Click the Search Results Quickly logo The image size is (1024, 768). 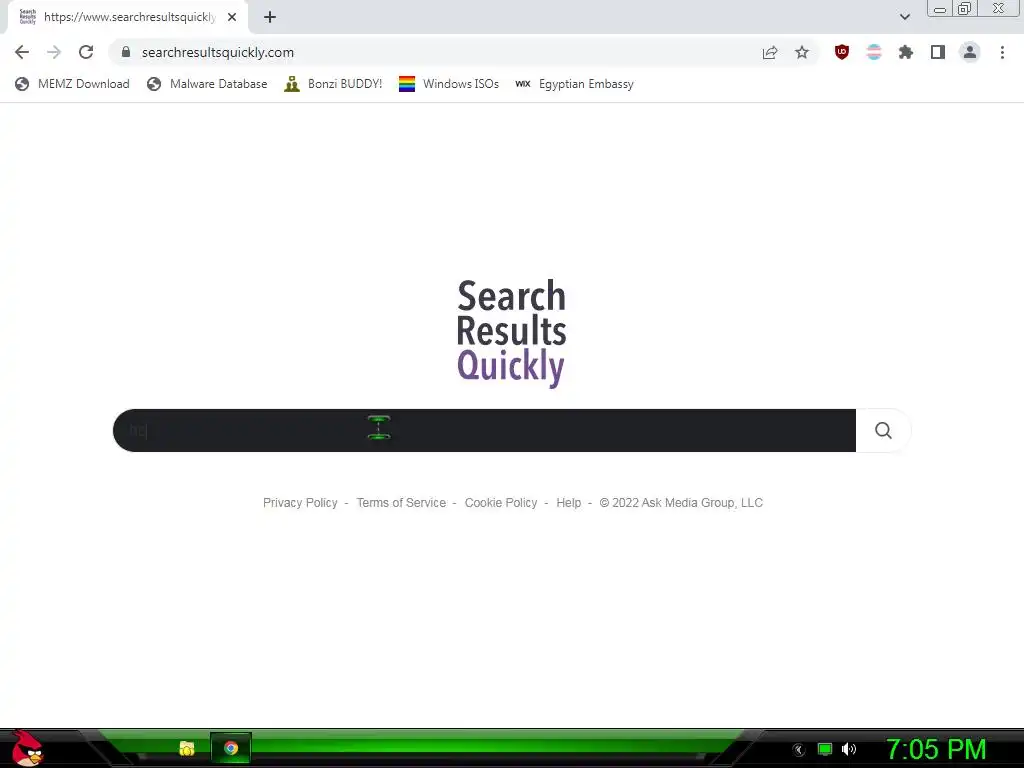click(x=511, y=333)
